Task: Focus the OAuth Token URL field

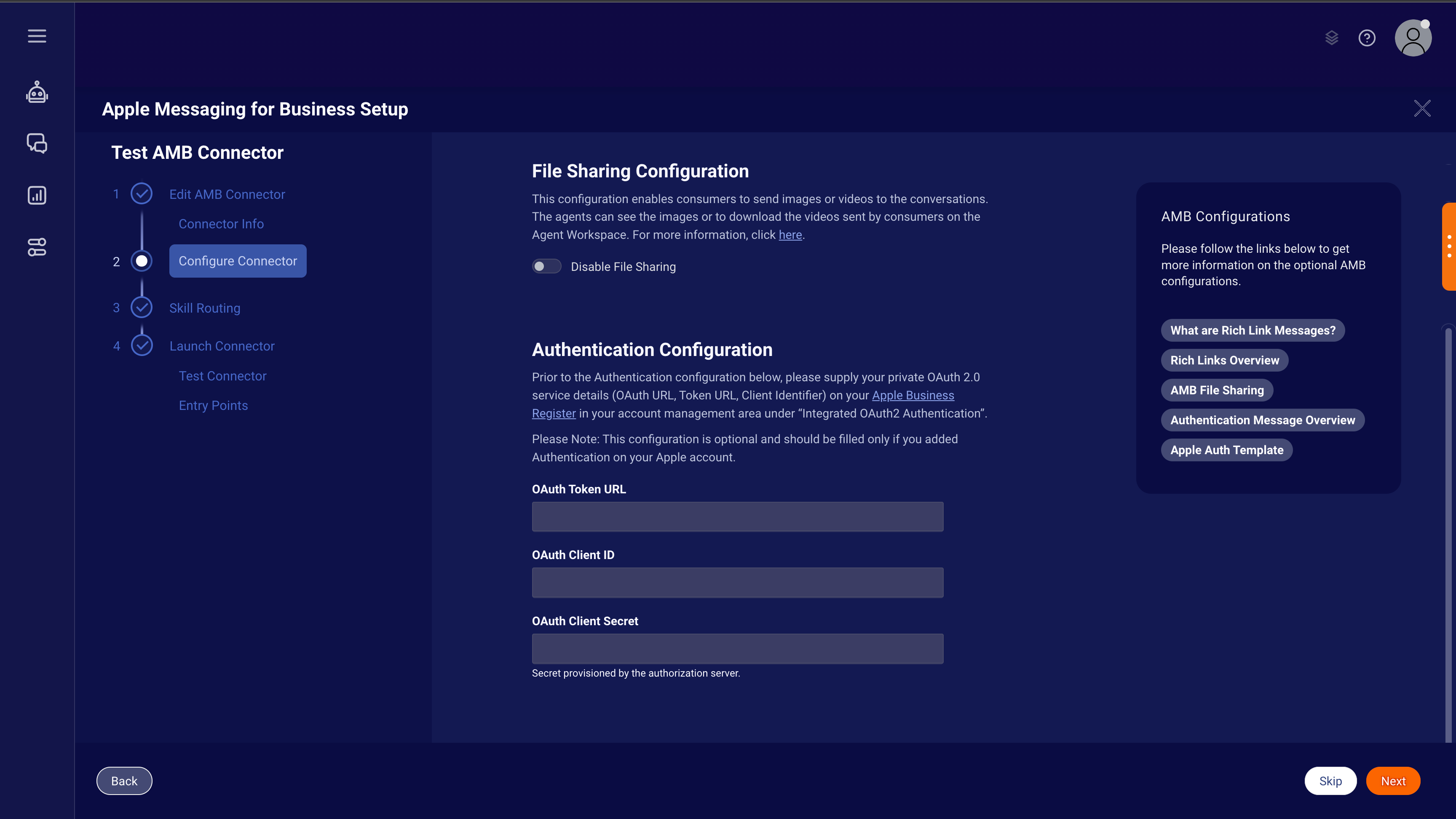Action: (x=737, y=517)
